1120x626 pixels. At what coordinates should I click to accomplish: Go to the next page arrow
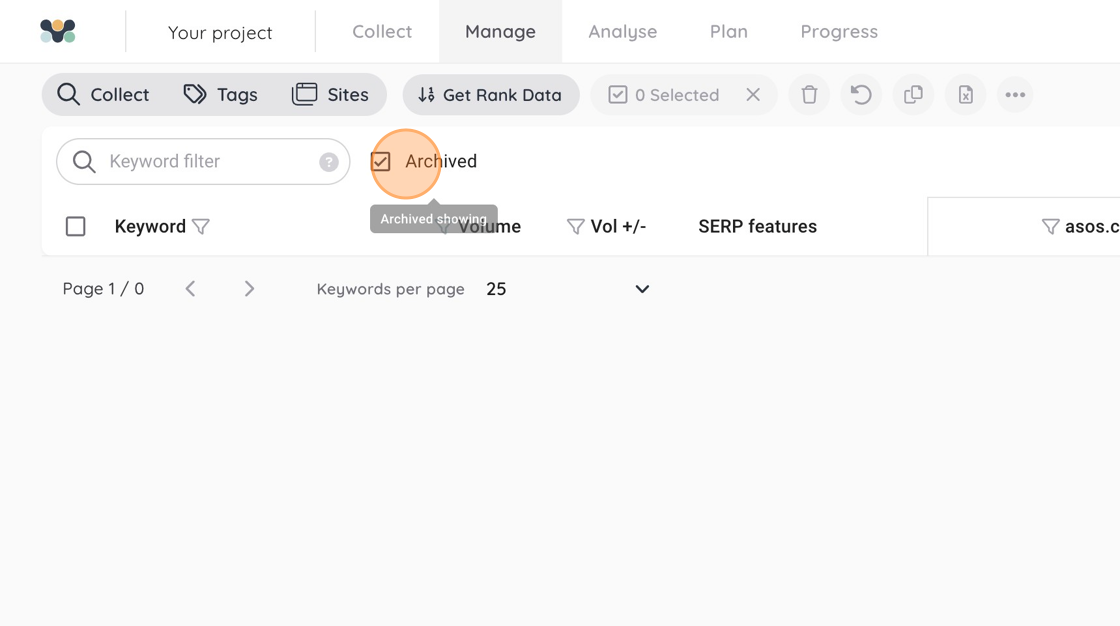[249, 289]
